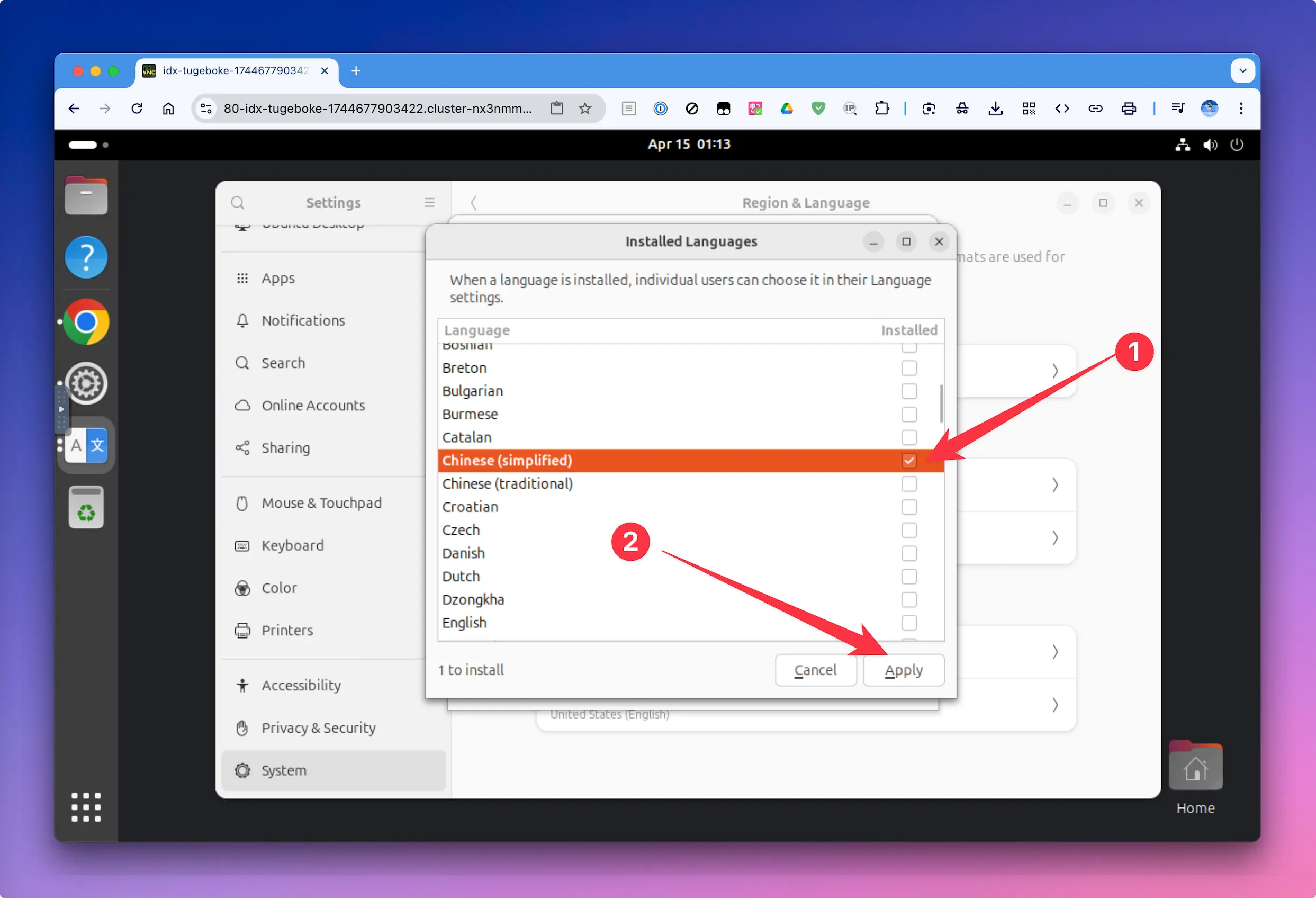This screenshot has width=1316, height=898.
Task: Go back in Region & Language panel
Action: pos(474,203)
